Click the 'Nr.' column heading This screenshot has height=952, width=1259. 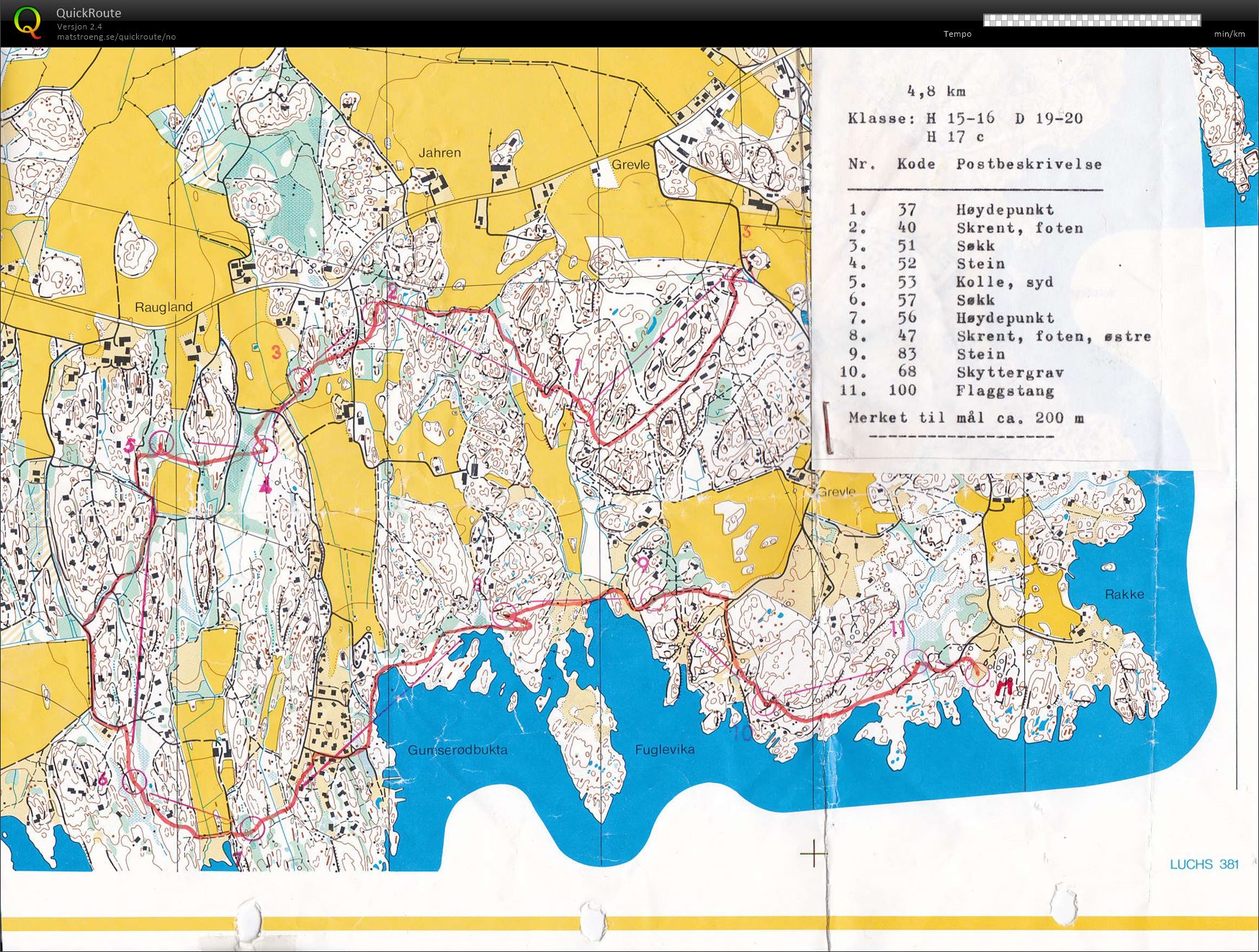(x=862, y=164)
